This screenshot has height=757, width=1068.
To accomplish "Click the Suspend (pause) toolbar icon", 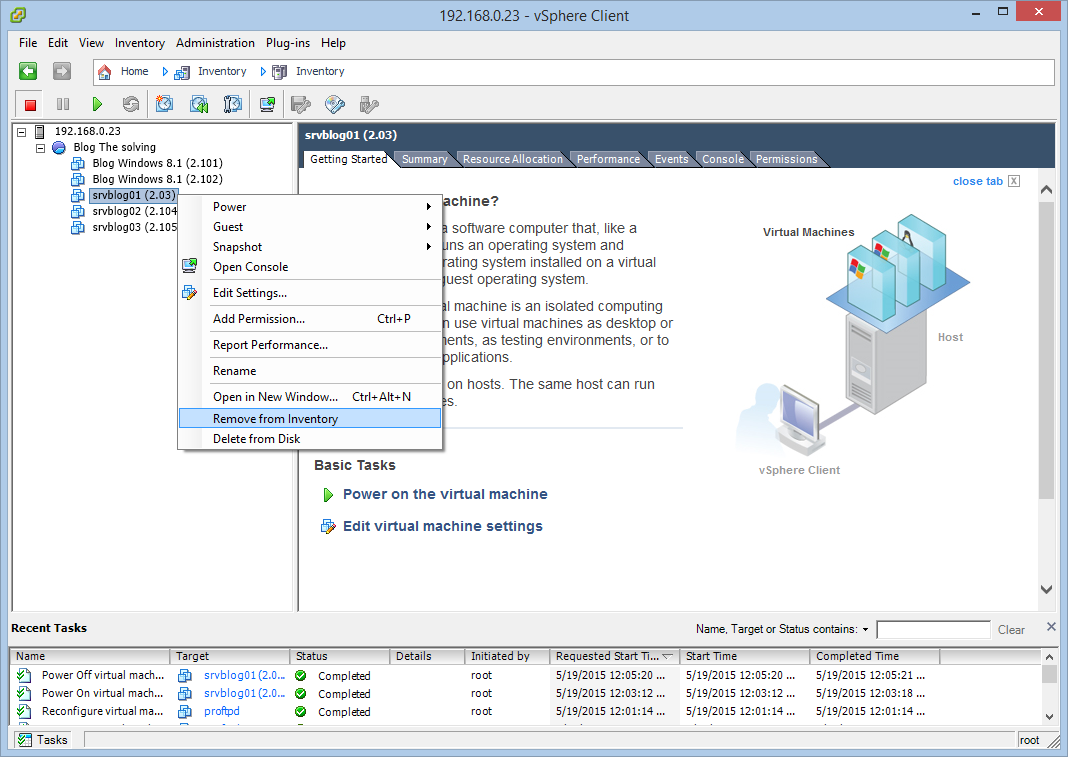I will pos(63,104).
